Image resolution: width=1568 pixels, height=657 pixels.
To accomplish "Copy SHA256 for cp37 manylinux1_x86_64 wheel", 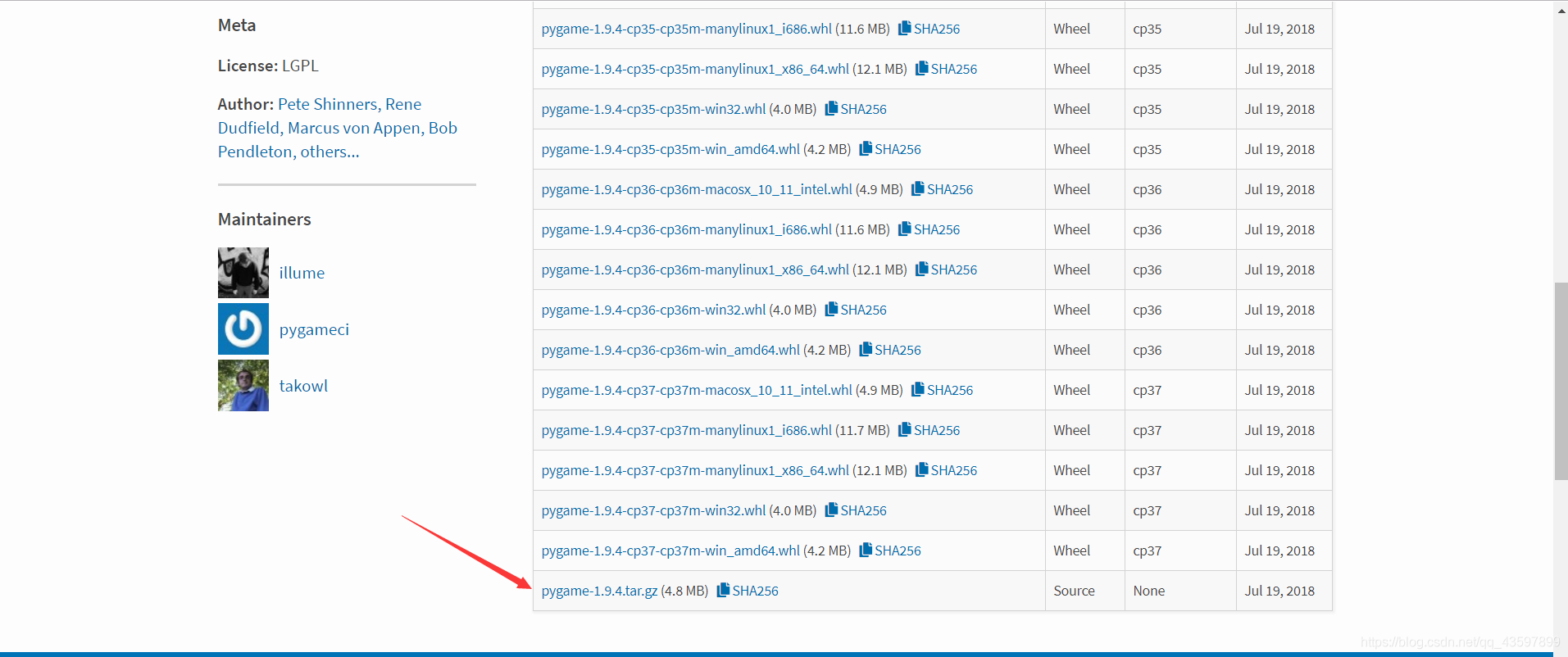I will 946,470.
